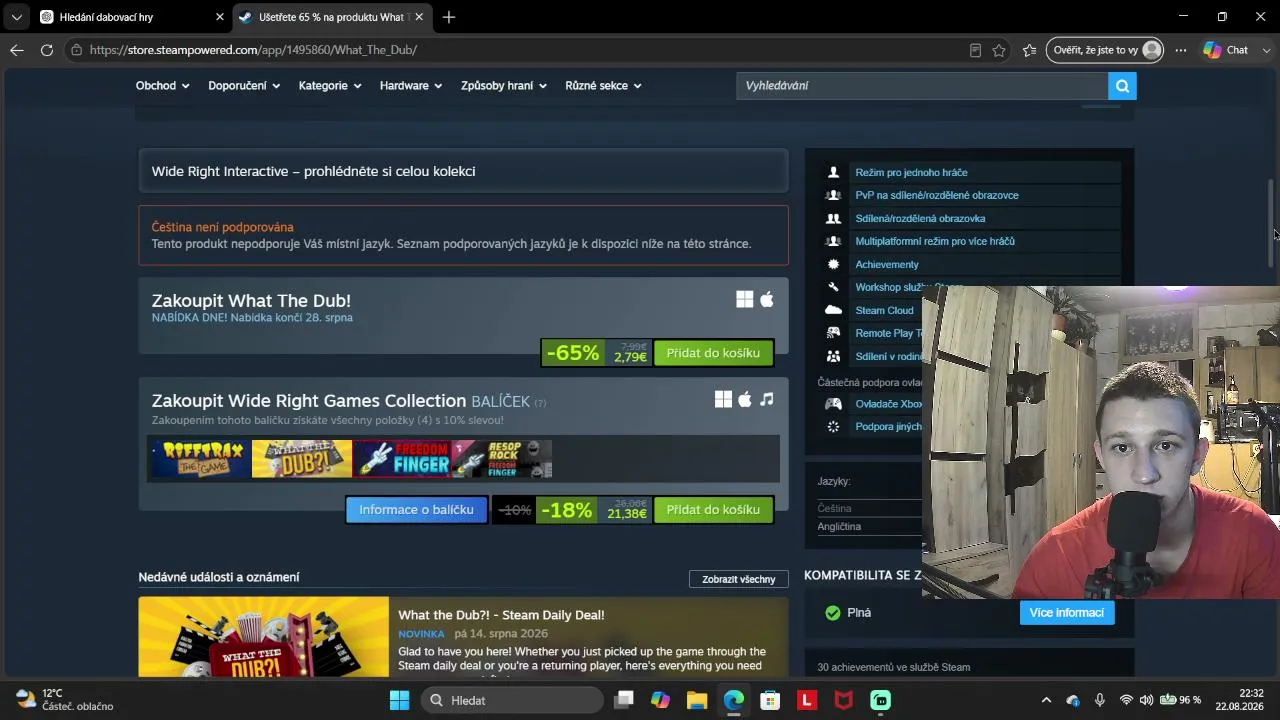Viewport: 1280px width, 720px height.
Task: Add What The Dub to cart
Action: [x=713, y=353]
